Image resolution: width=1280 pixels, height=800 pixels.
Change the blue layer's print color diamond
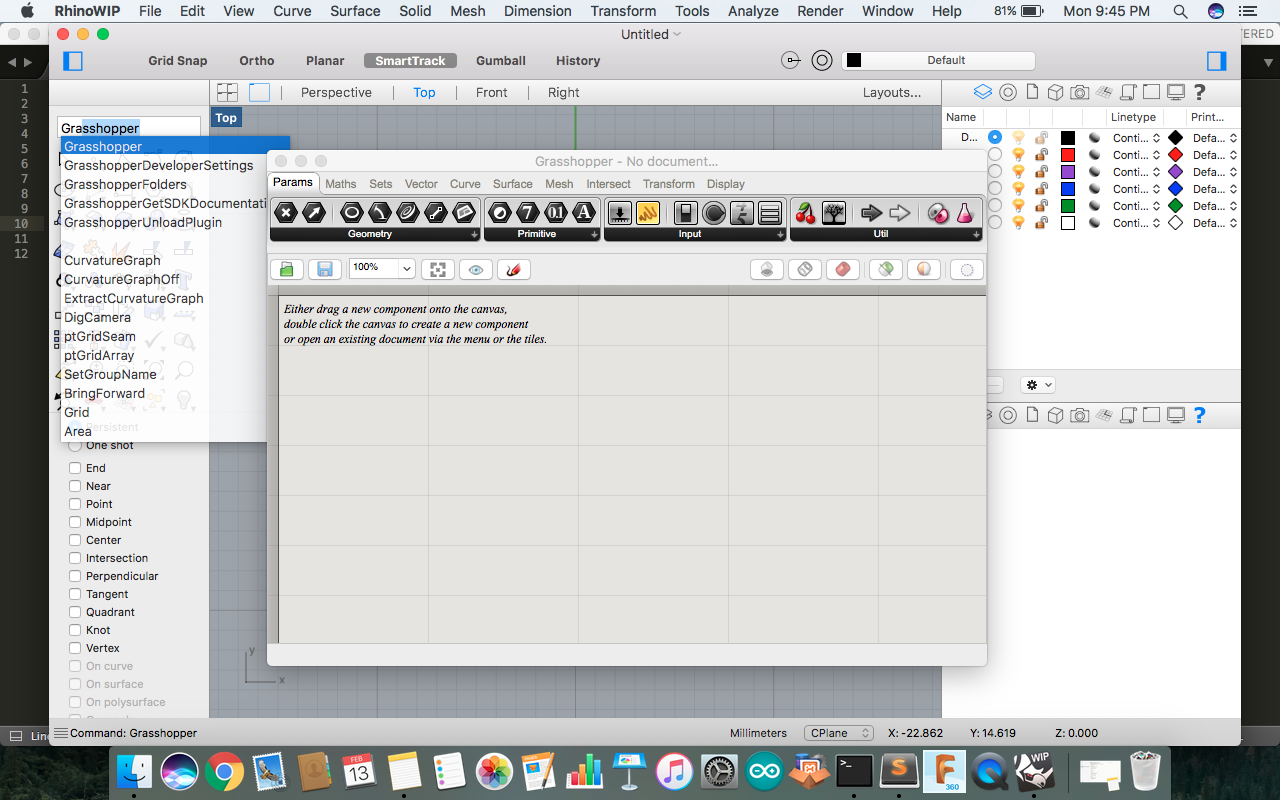tap(1176, 189)
